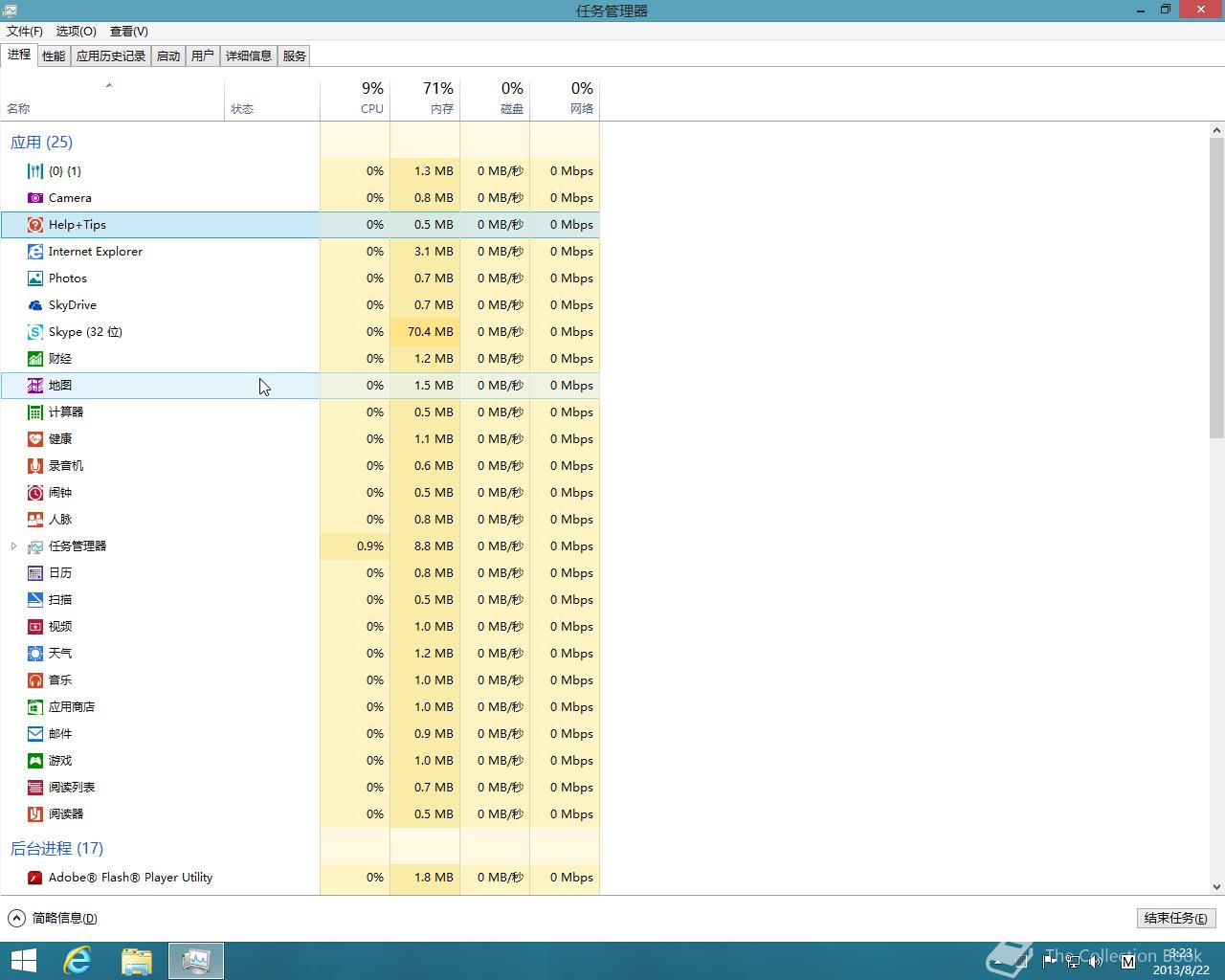1225x980 pixels.
Task: Select the SkyDrive cloud icon
Action: [x=35, y=305]
